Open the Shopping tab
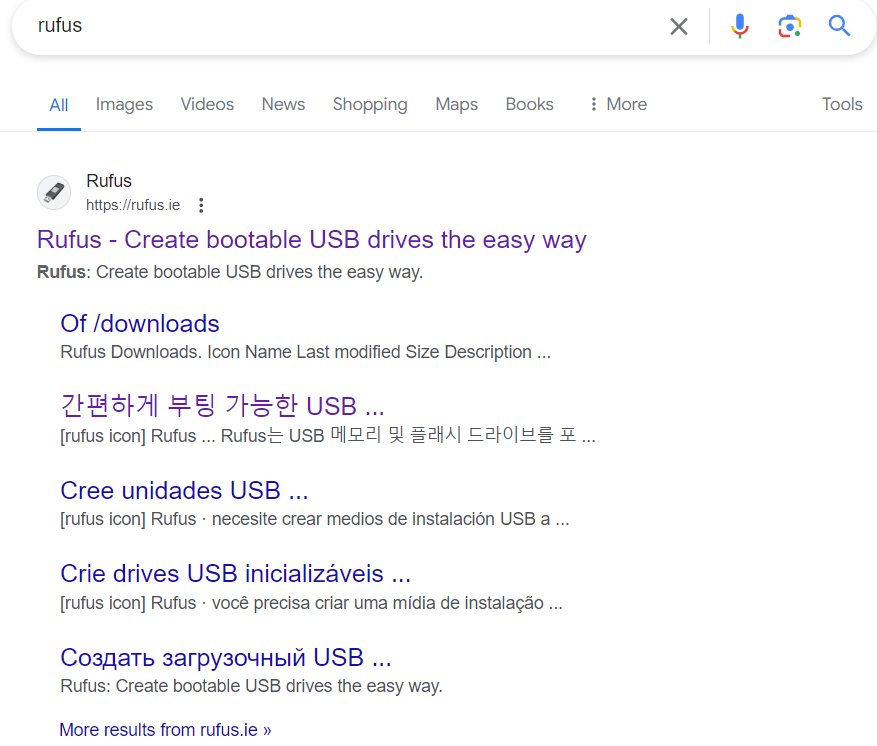Viewport: 877px width, 746px height. tap(370, 105)
